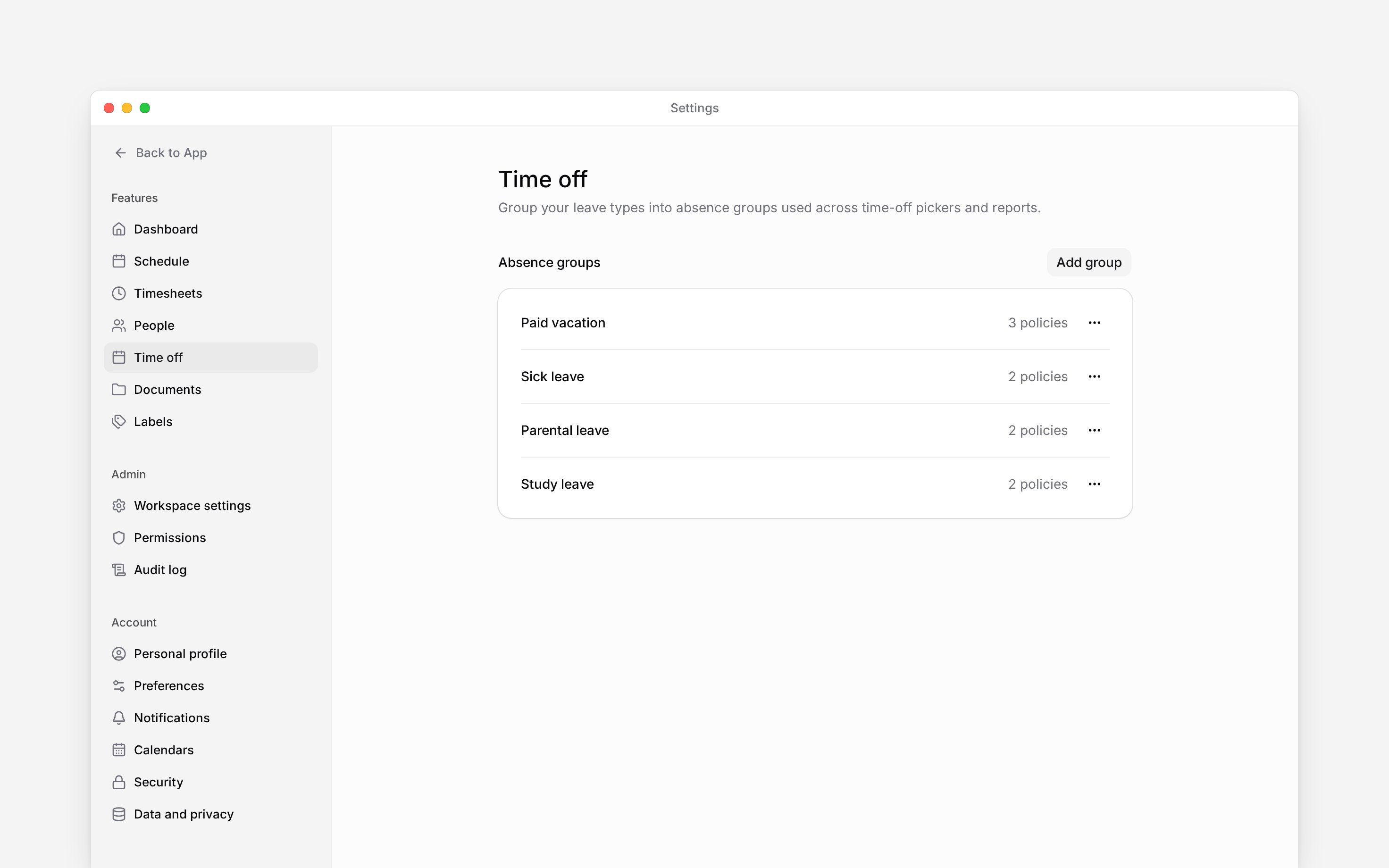Click the Back to App link
The height and width of the screenshot is (868, 1389).
pos(161,153)
